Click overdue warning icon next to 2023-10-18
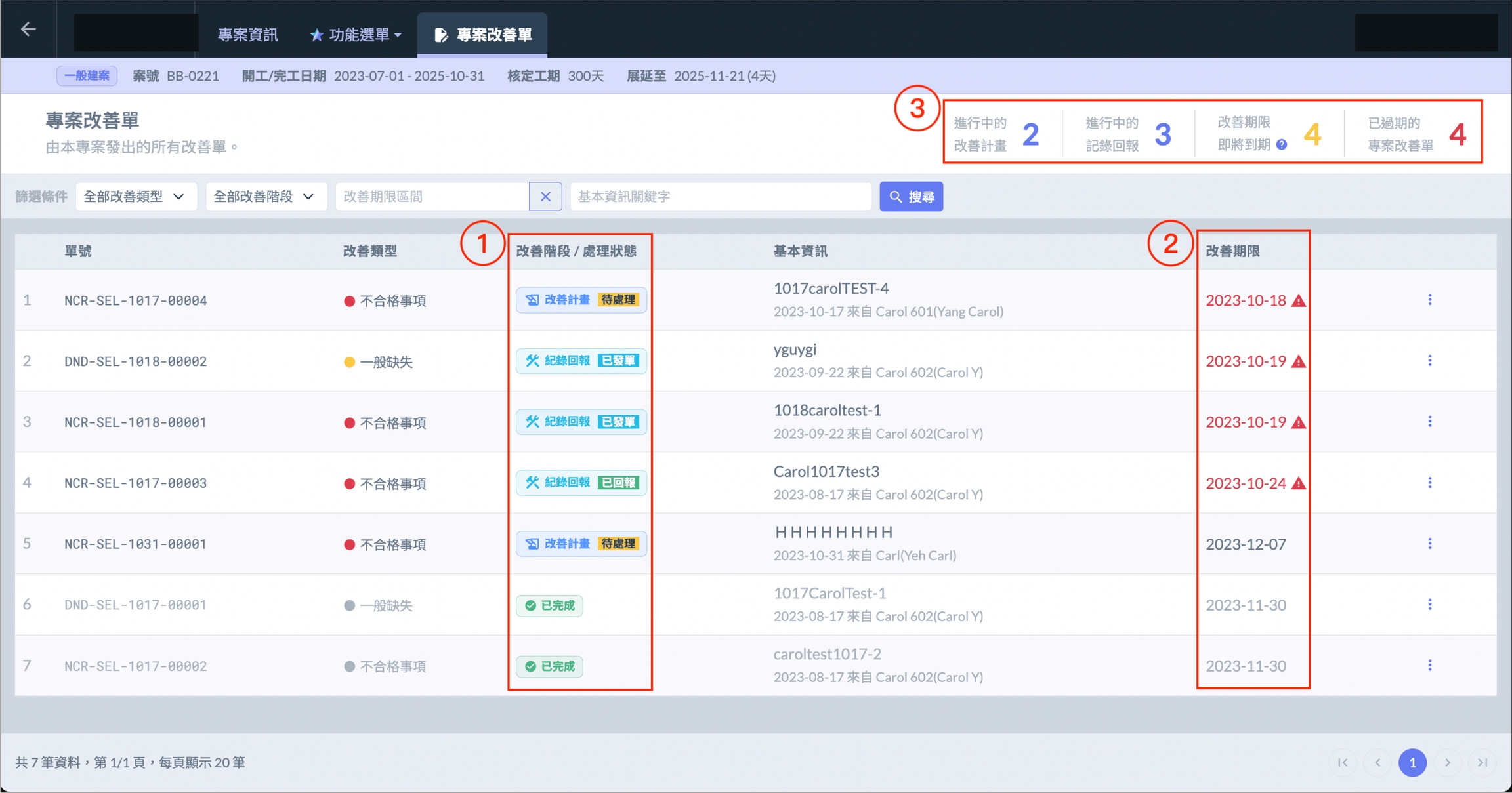1512x793 pixels. pos(1299,301)
